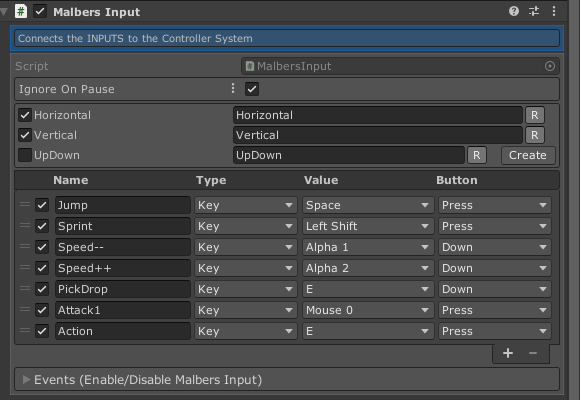
Task: Click the drag handle of the Attack1 row
Action: coord(25,309)
